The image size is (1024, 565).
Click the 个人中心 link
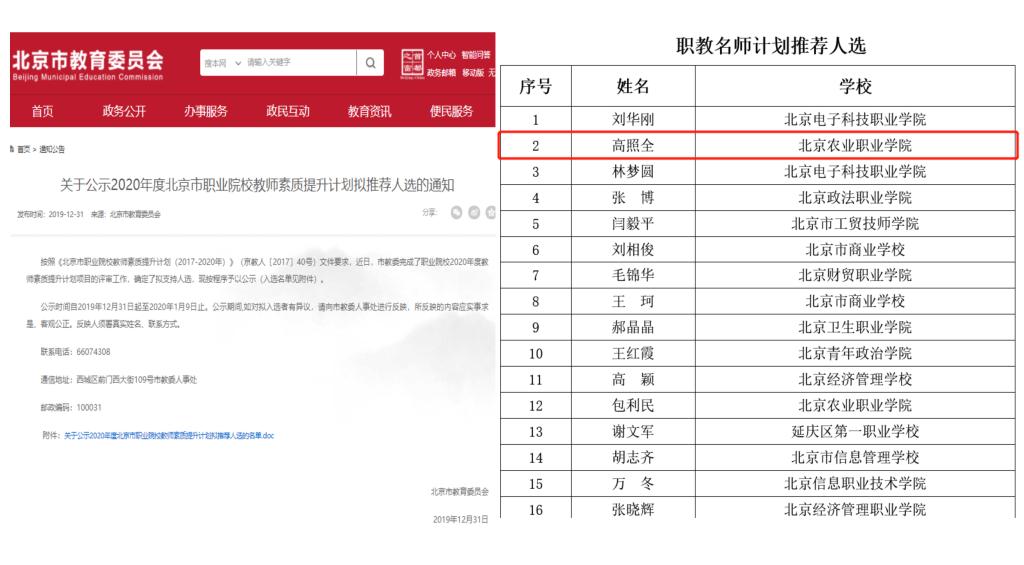coord(441,55)
